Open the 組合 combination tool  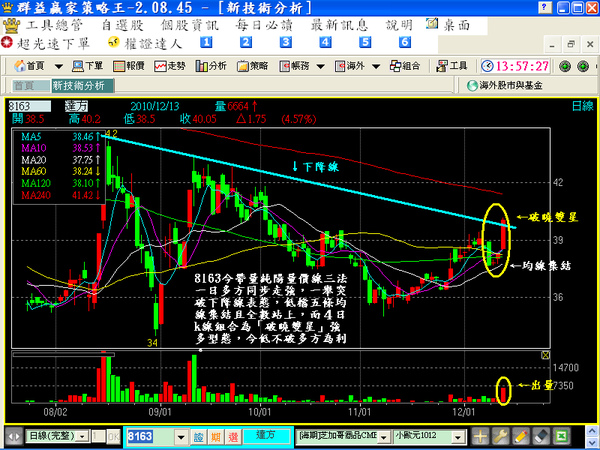point(405,66)
